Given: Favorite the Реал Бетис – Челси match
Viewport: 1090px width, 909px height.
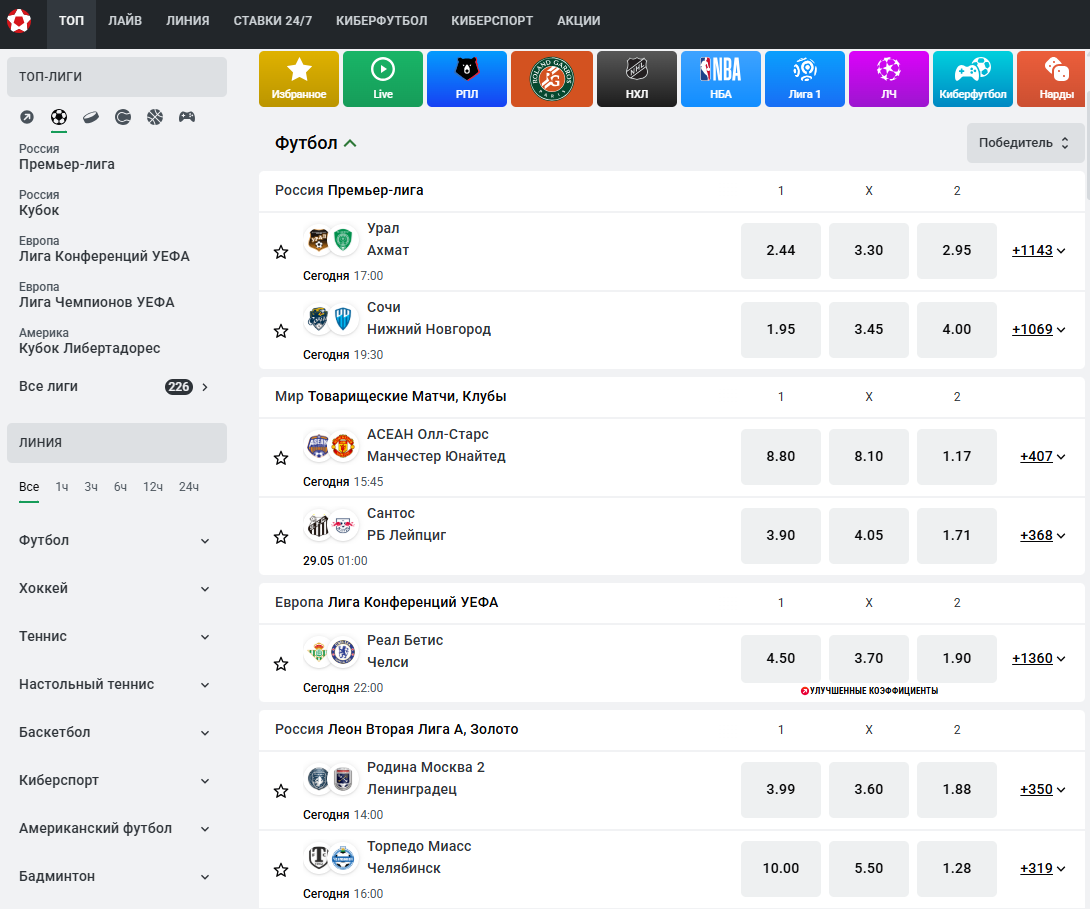Looking at the screenshot, I should coord(281,664).
